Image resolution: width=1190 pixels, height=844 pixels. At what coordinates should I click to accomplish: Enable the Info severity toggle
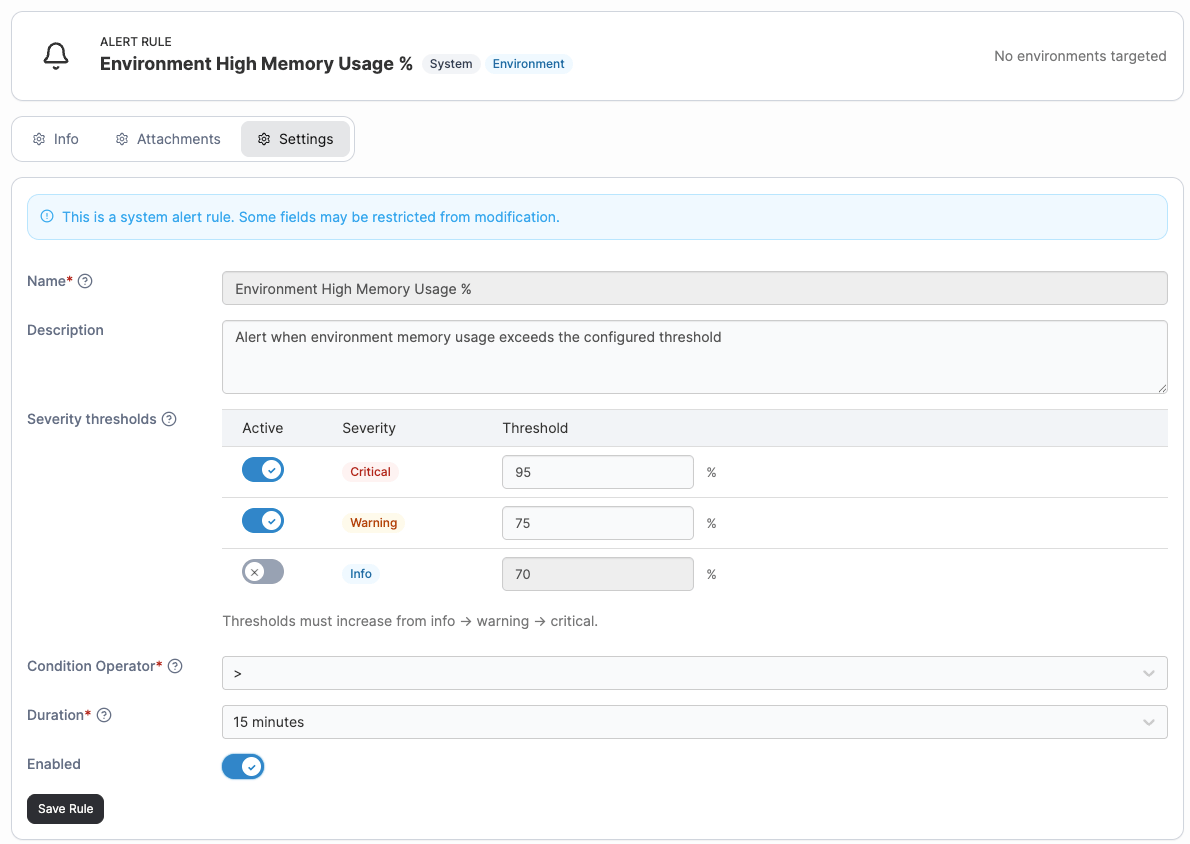tap(263, 572)
